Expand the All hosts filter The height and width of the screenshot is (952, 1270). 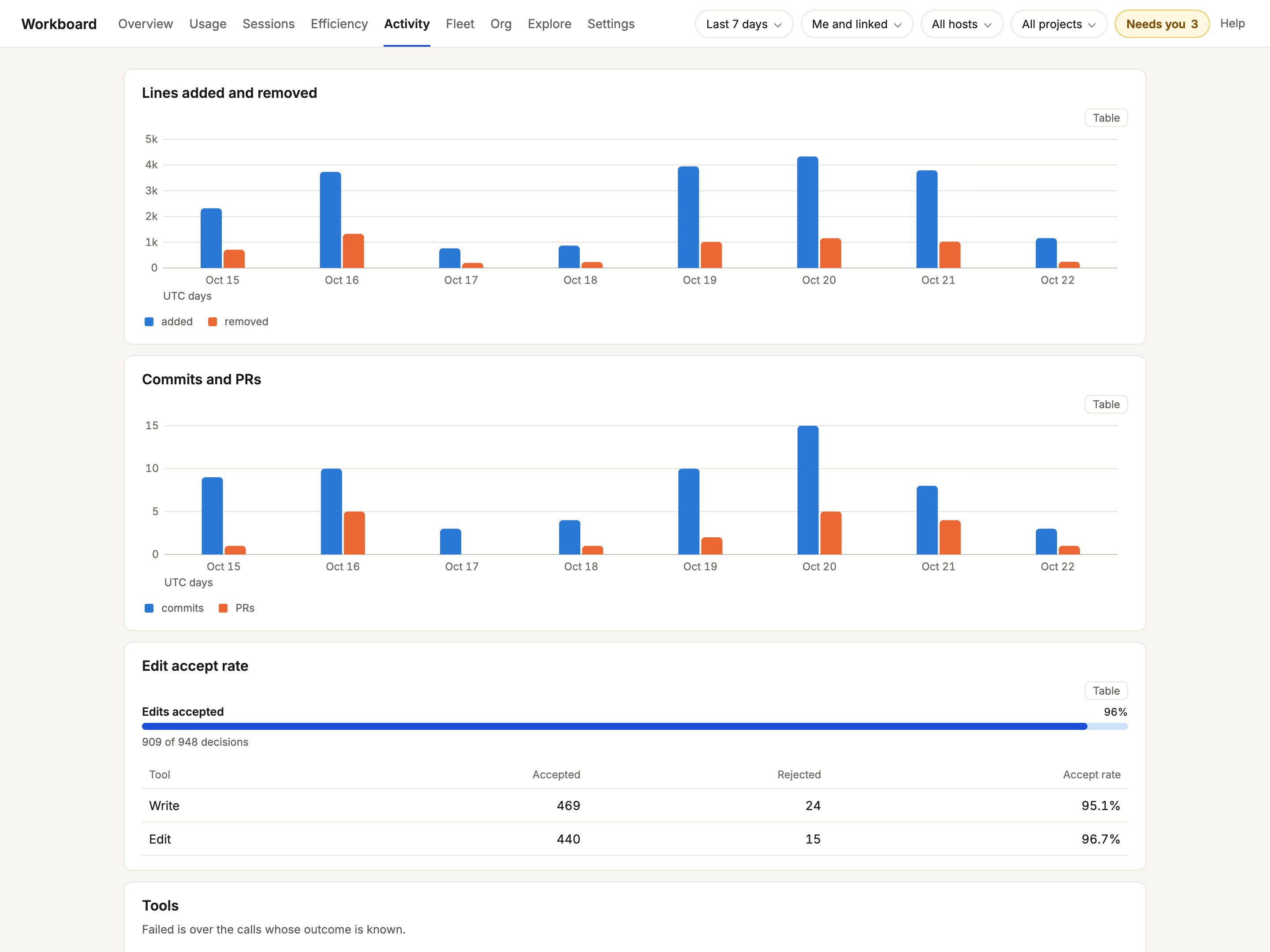[x=962, y=24]
